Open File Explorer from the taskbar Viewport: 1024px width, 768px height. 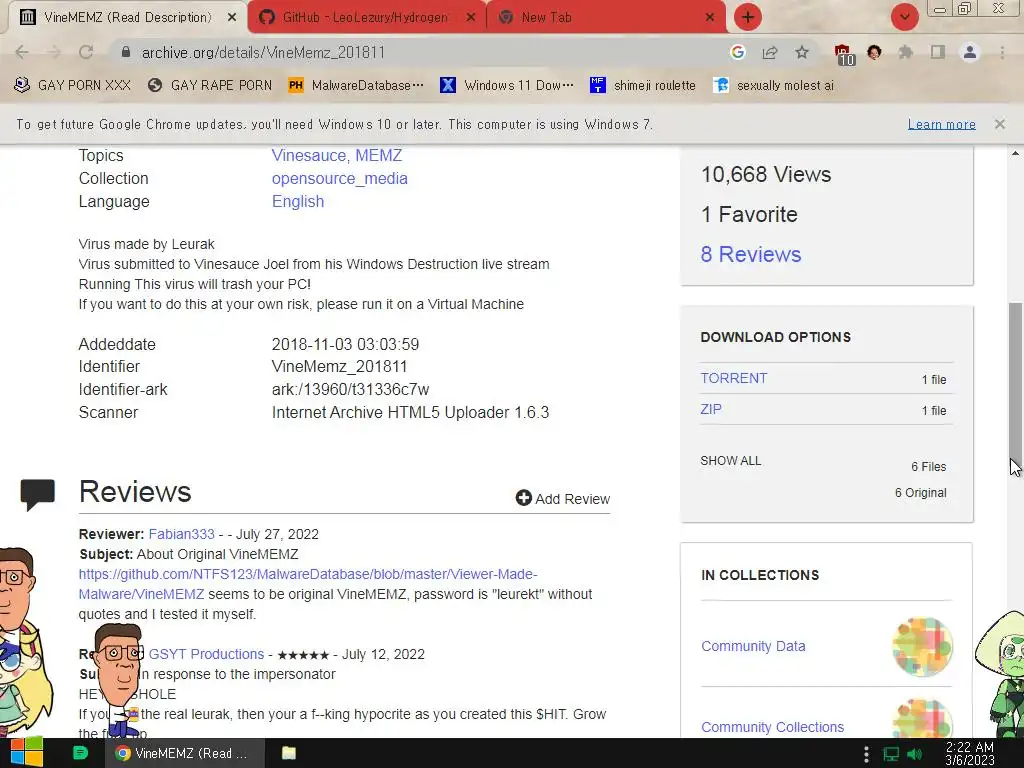(289, 753)
